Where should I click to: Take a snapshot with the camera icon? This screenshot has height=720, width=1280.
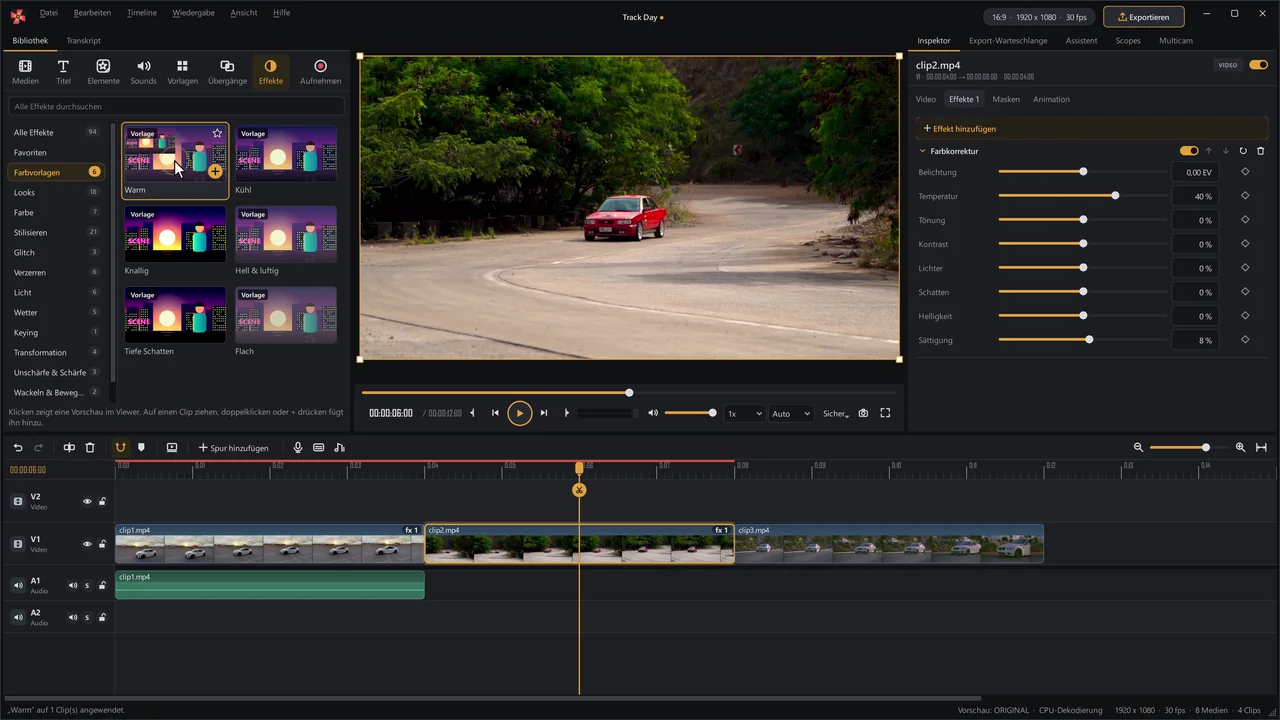pyautogui.click(x=863, y=413)
